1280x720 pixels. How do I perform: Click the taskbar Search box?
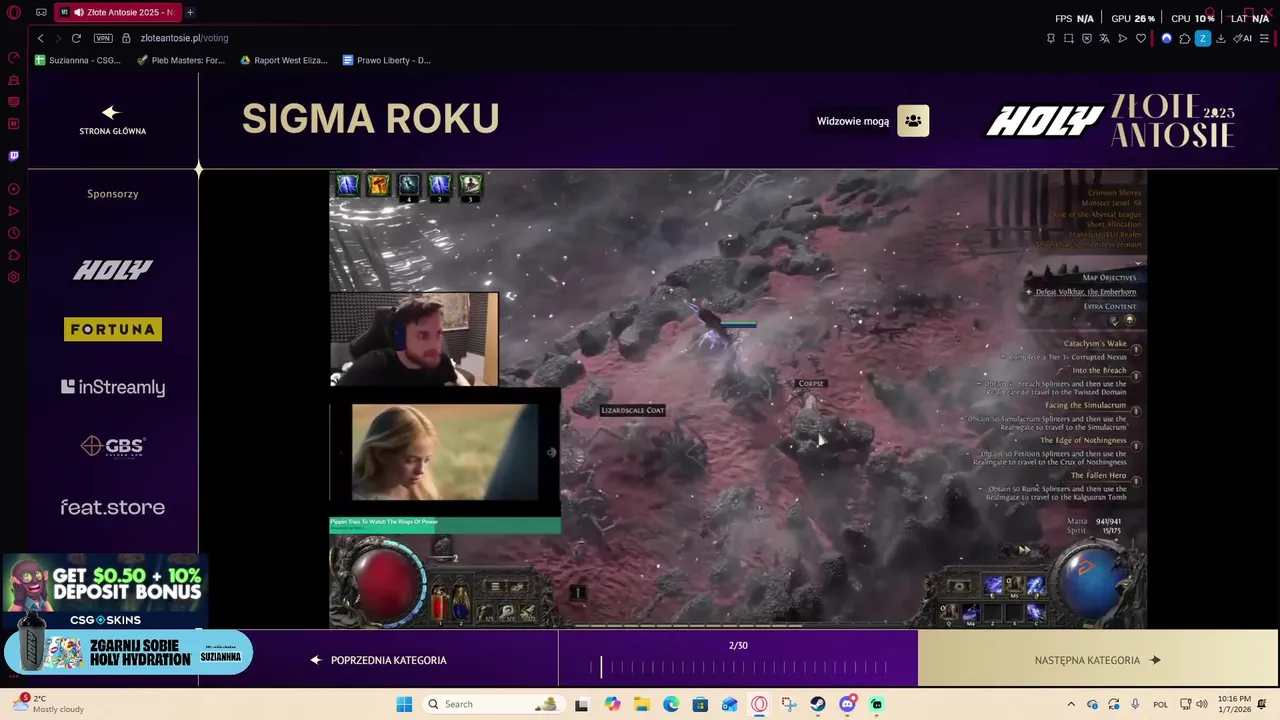click(x=492, y=704)
